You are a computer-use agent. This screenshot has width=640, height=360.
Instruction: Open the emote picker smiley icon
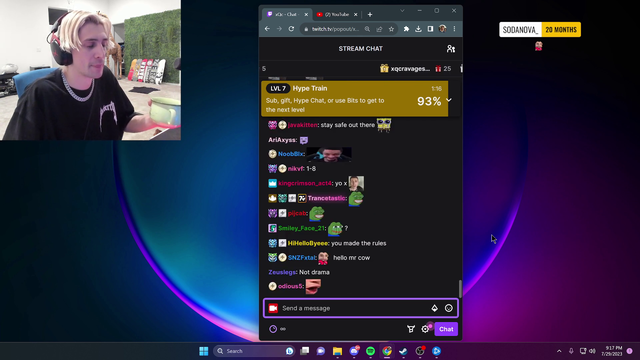[449, 308]
